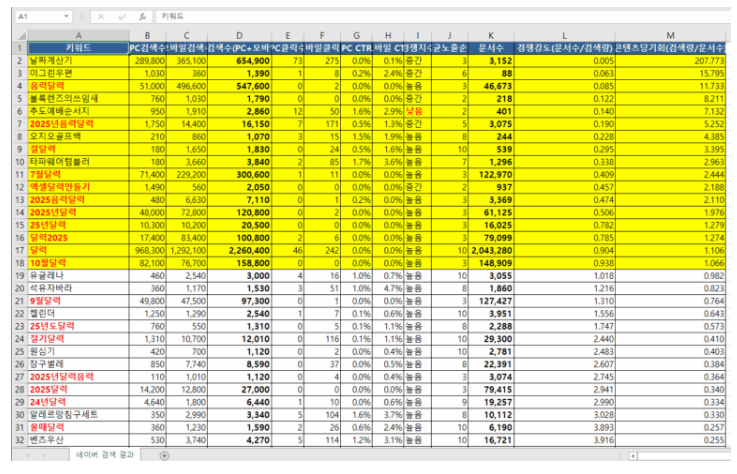This screenshot has height=474, width=737.
Task: Click the keyword cell 벤츠우산
Action: 78,440
